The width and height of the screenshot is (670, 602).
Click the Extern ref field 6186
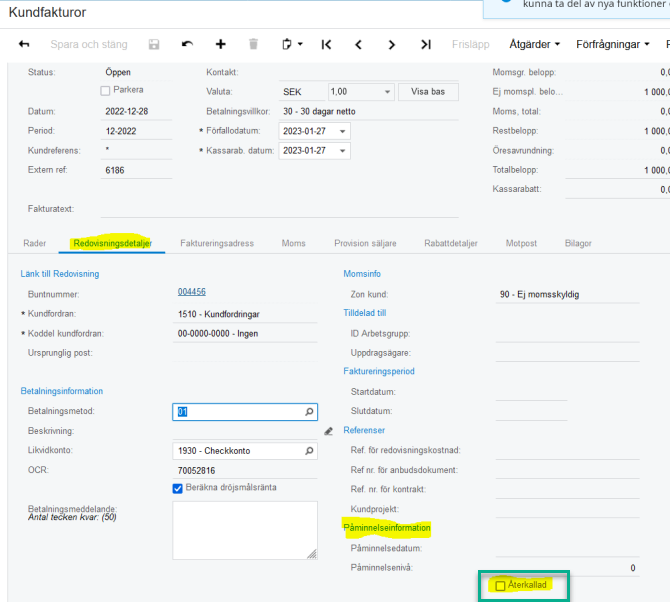click(136, 170)
